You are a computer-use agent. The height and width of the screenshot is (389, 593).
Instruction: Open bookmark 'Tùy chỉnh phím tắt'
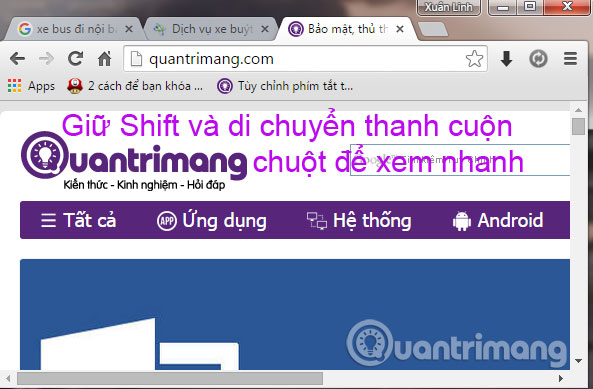point(285,86)
